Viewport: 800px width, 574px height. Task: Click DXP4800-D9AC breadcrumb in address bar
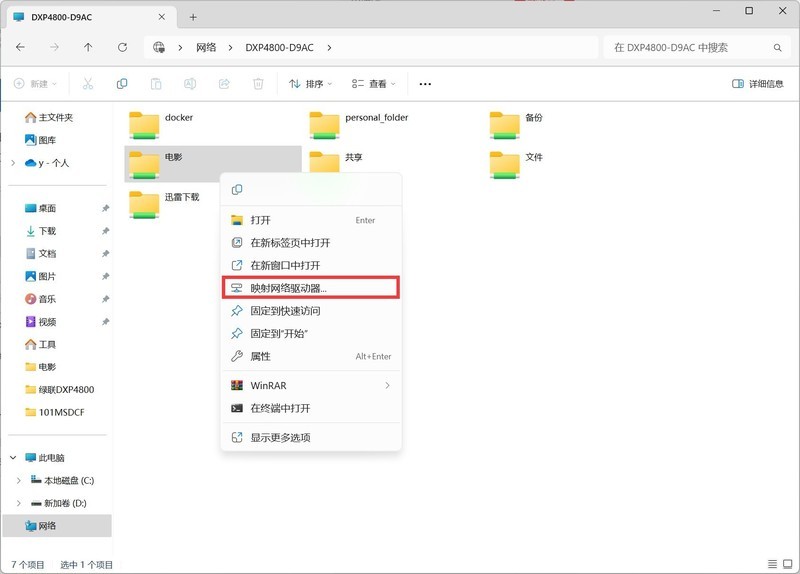(280, 47)
